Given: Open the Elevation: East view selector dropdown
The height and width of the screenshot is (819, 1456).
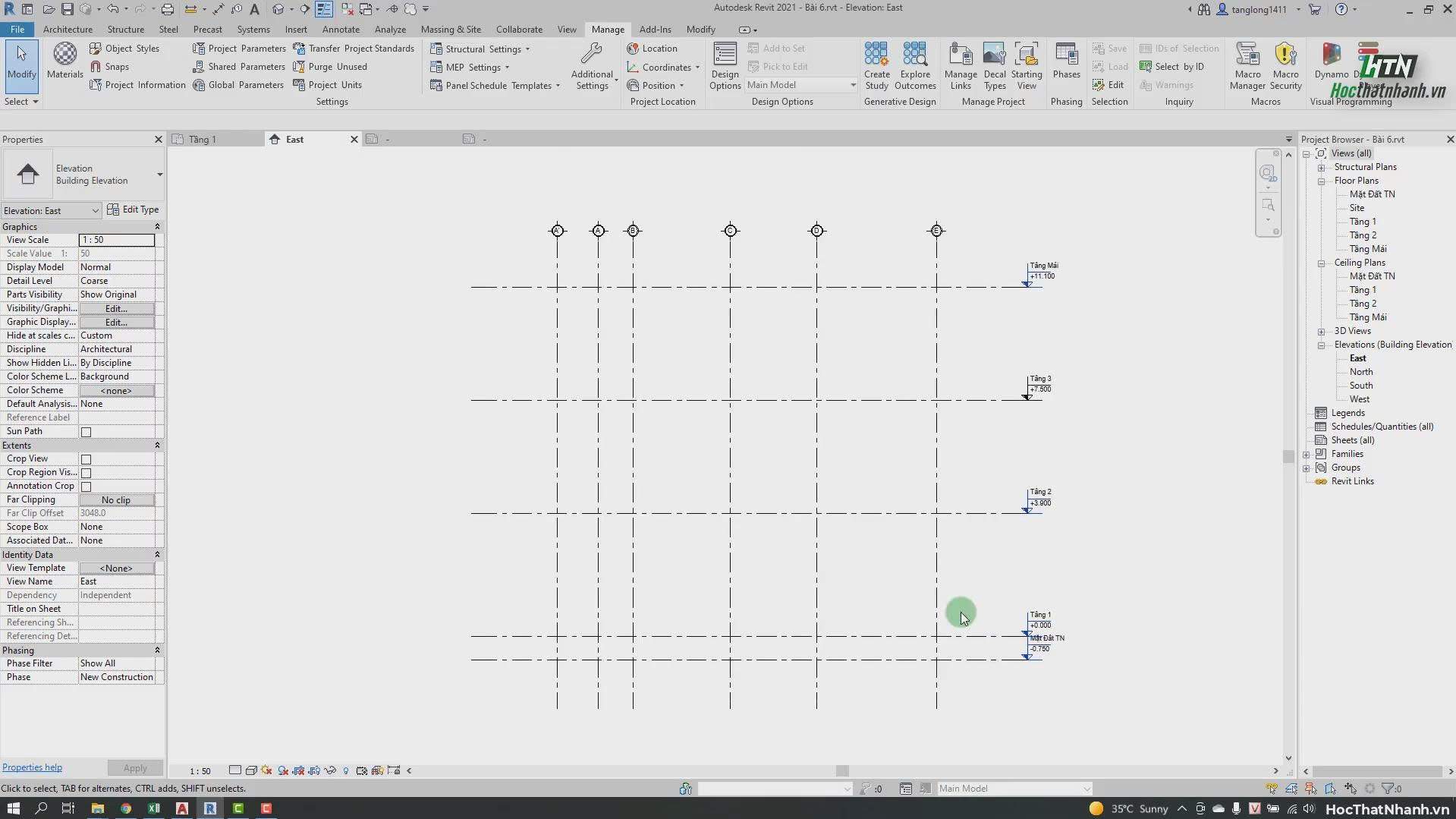Looking at the screenshot, I should tap(51, 210).
